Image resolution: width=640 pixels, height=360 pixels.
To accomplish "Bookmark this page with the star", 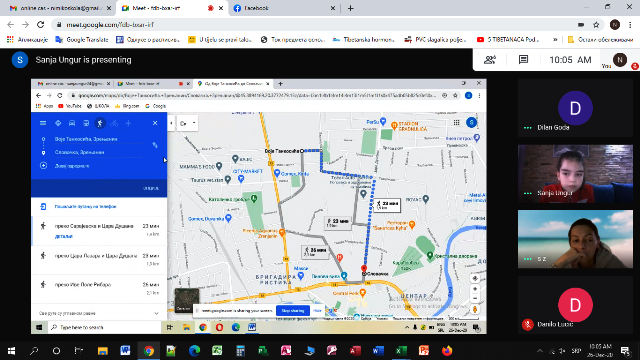I will pyautogui.click(x=596, y=25).
